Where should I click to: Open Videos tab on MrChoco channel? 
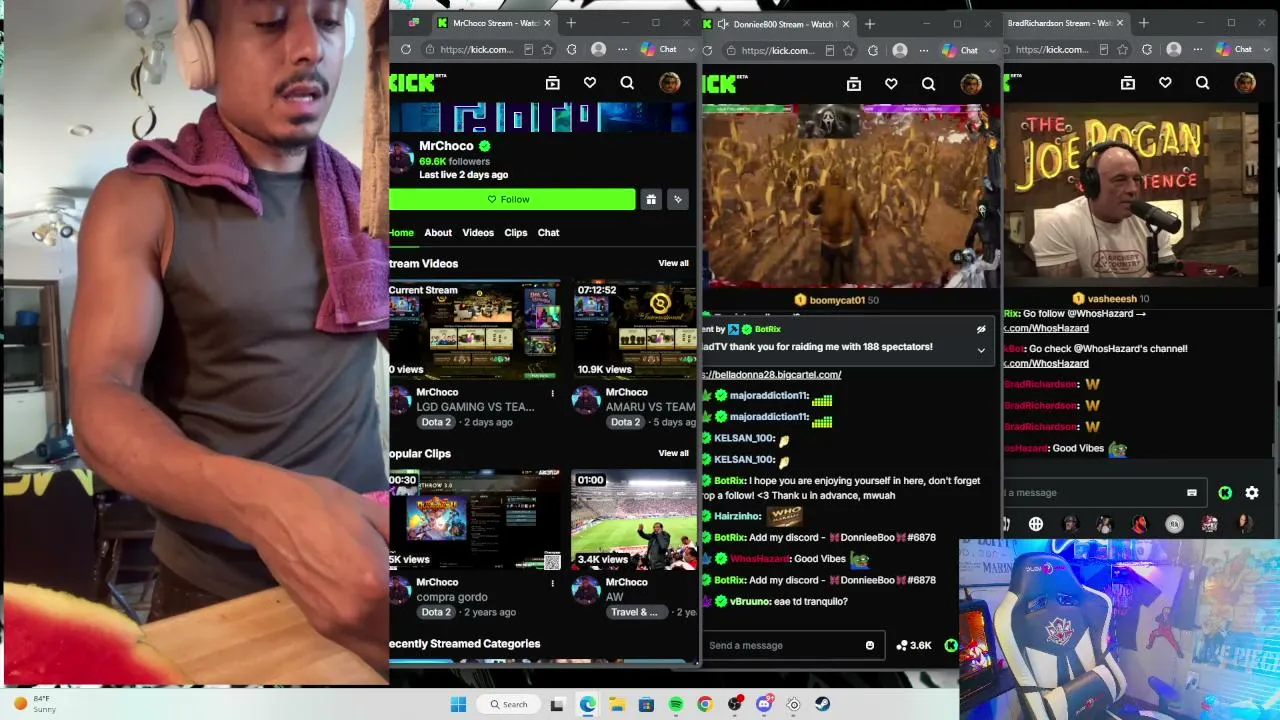point(478,232)
